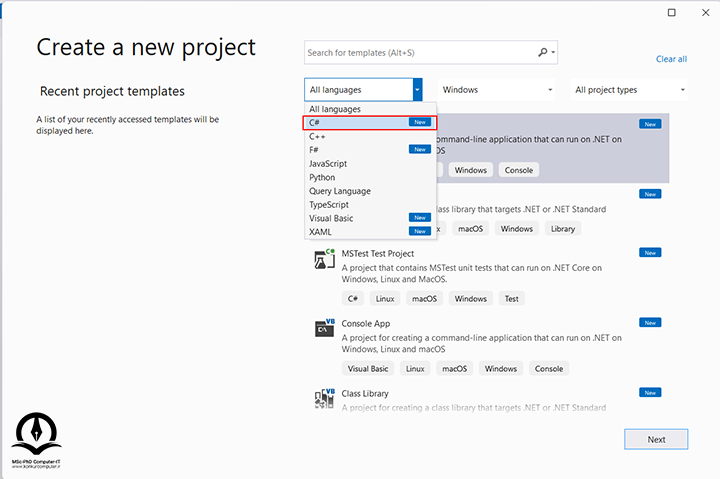Select the MSTest Test Project template
The height and width of the screenshot is (479, 720).
click(489, 276)
